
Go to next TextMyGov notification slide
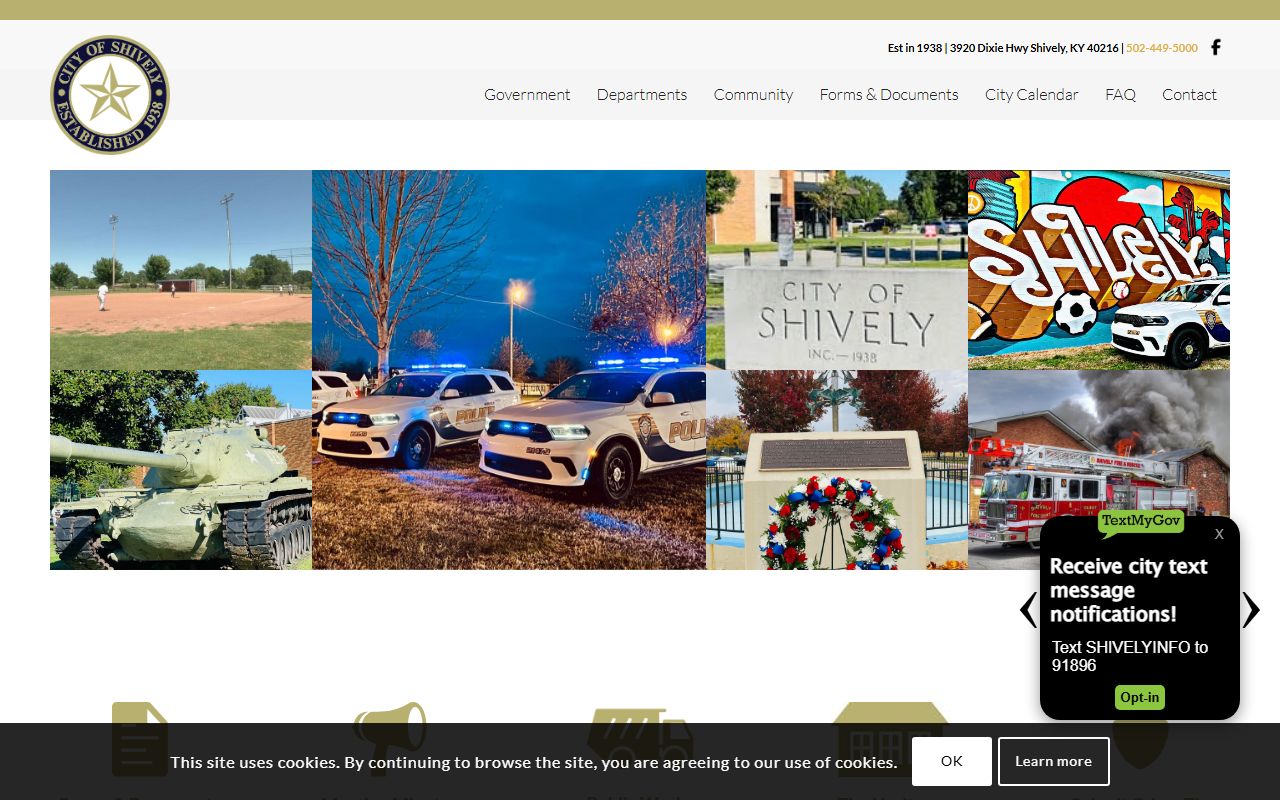(1251, 610)
